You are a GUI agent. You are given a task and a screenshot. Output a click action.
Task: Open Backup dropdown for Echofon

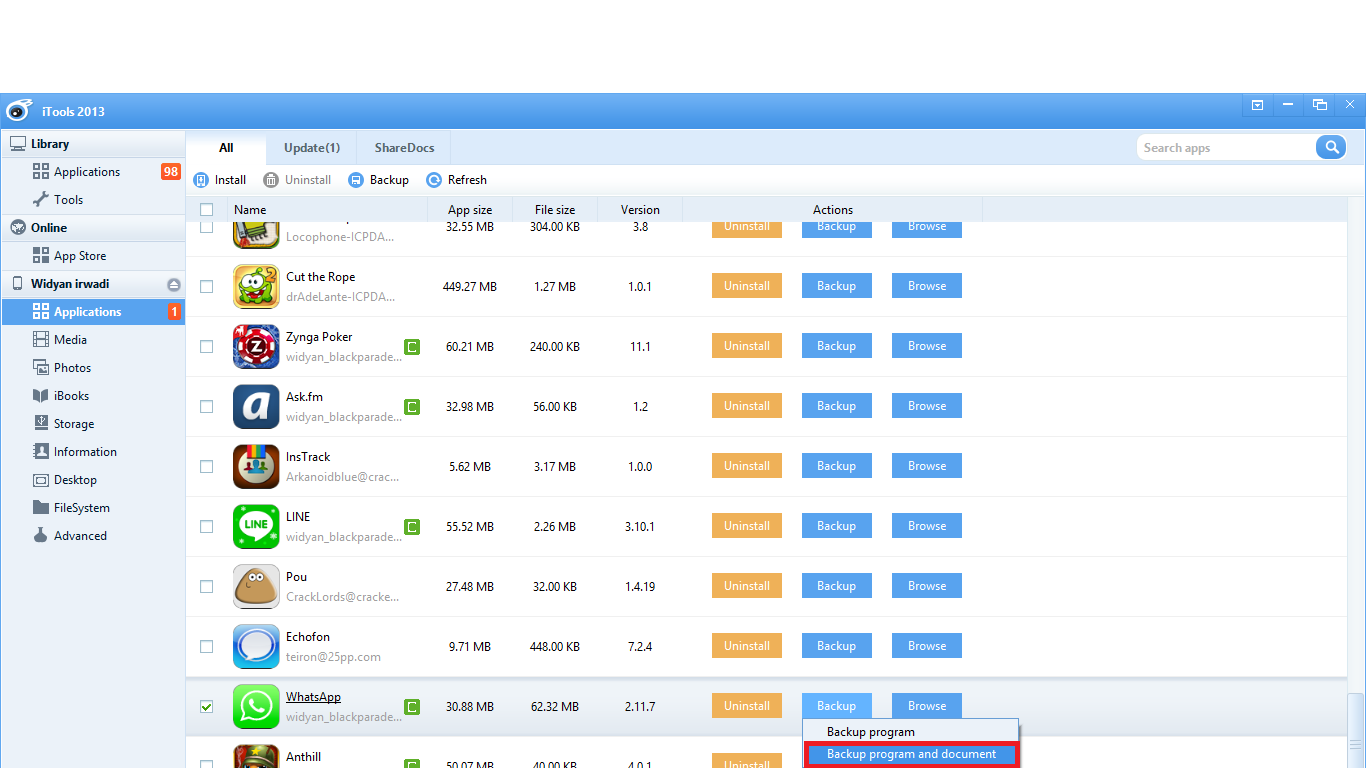point(836,646)
